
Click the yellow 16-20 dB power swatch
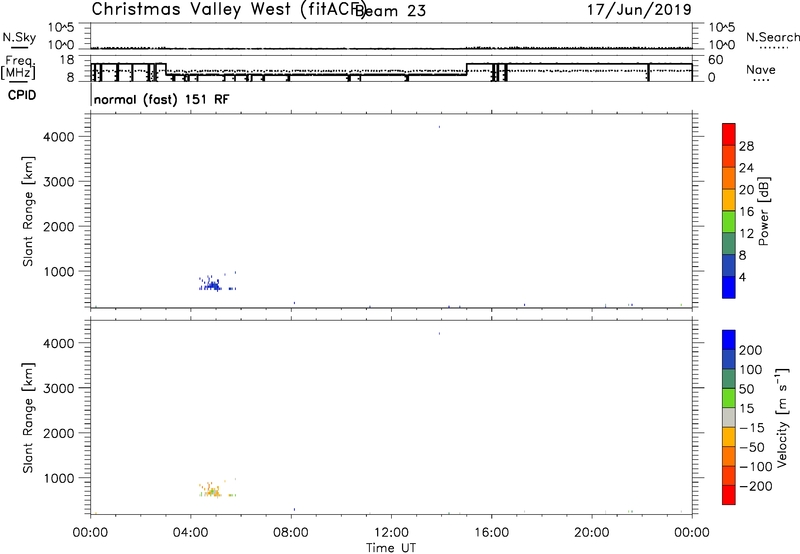click(x=729, y=200)
